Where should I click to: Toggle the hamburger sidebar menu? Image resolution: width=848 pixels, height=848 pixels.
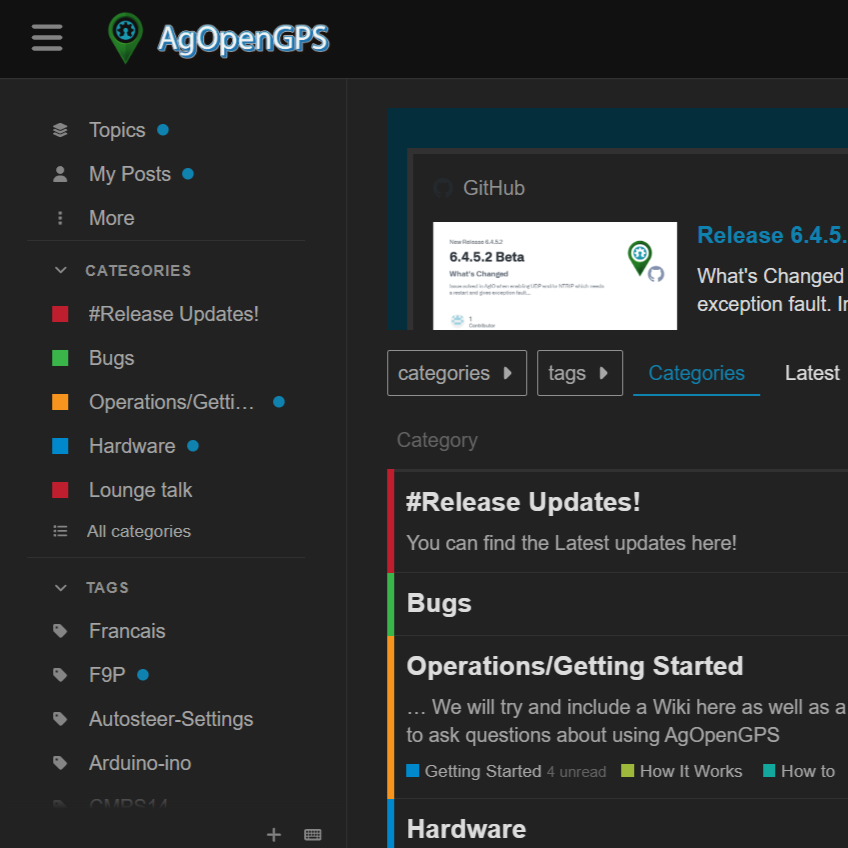(x=47, y=38)
